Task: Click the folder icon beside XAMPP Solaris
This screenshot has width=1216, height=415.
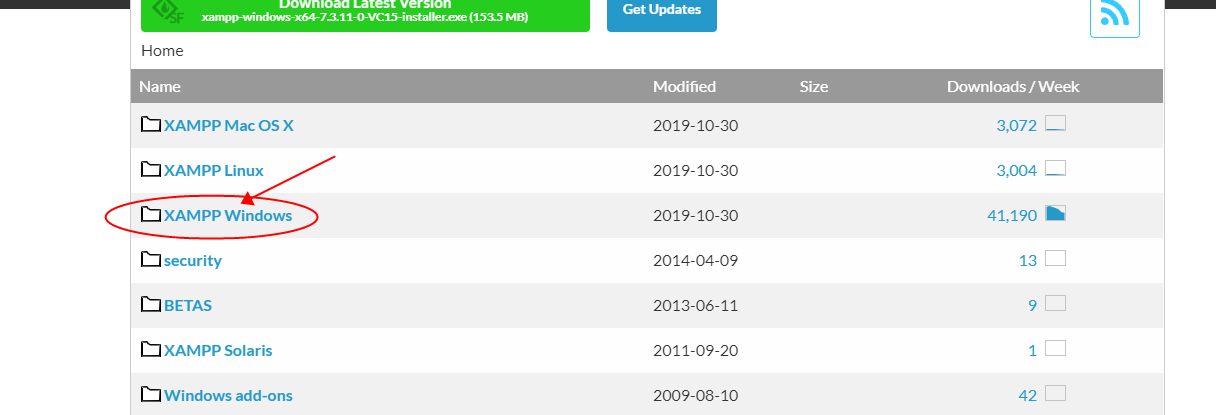Action: [151, 350]
